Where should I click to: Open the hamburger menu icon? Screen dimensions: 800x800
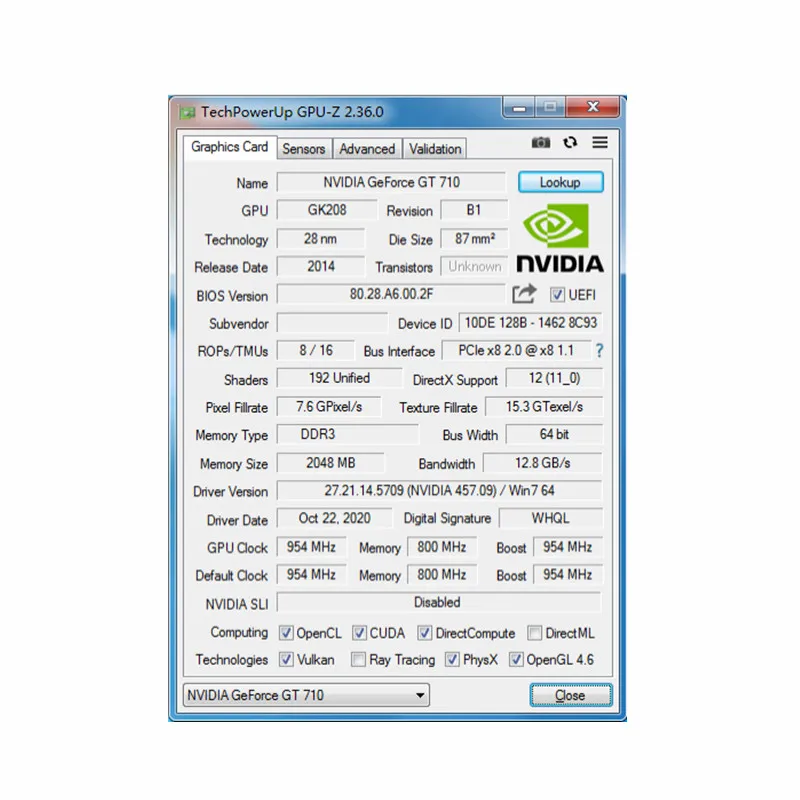pos(600,142)
